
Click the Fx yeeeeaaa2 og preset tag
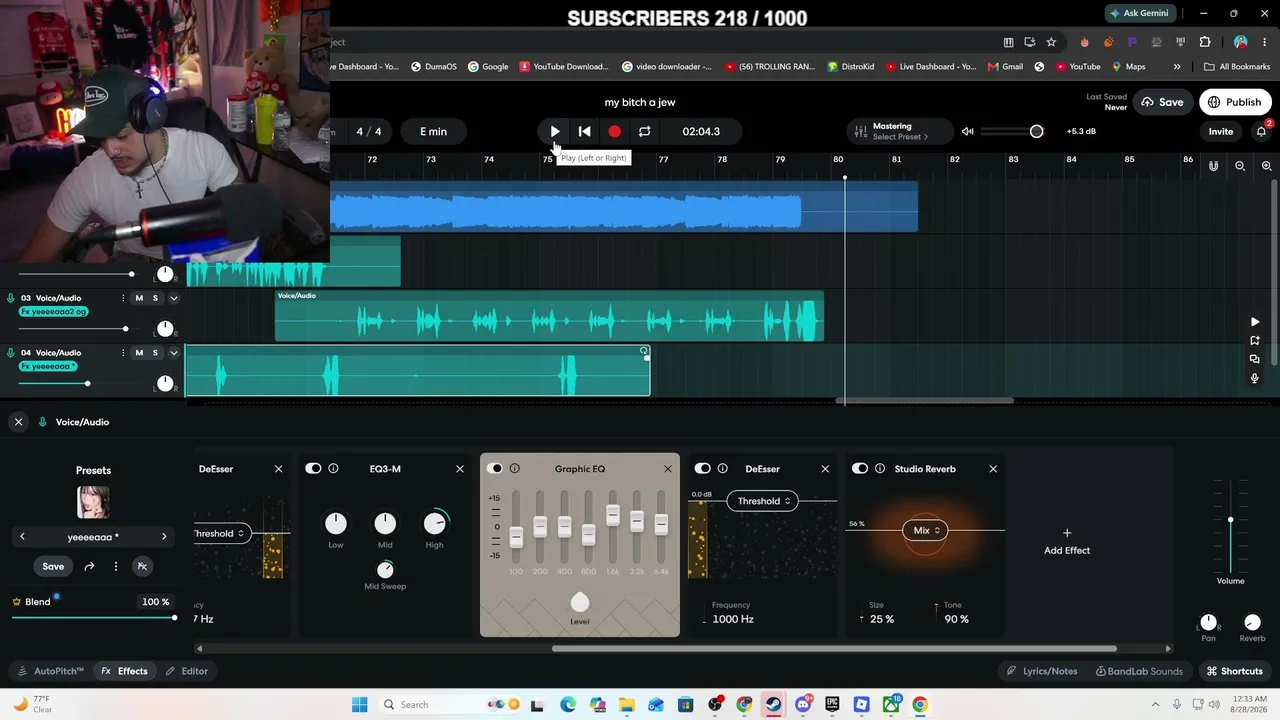pos(54,312)
